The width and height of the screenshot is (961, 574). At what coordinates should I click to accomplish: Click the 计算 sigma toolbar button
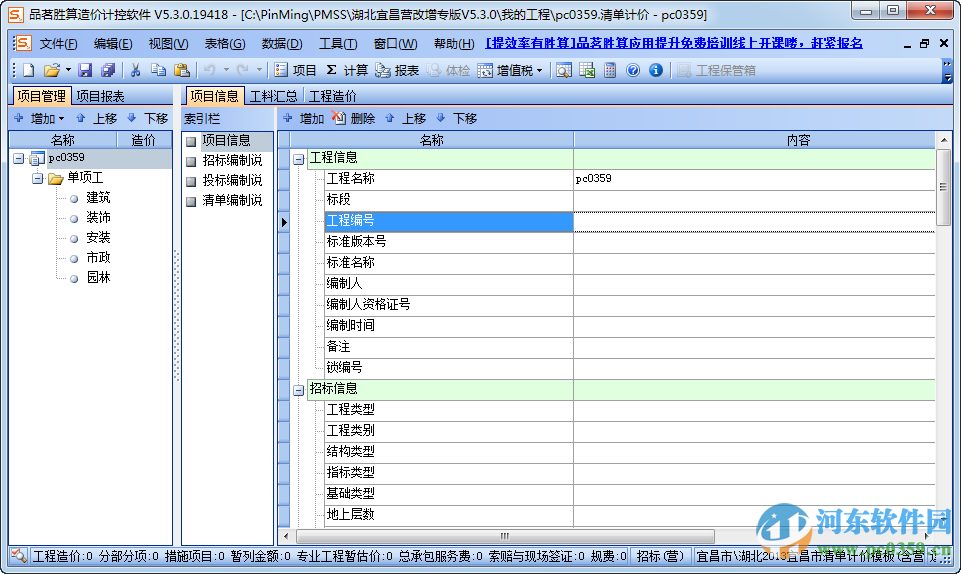pos(347,70)
